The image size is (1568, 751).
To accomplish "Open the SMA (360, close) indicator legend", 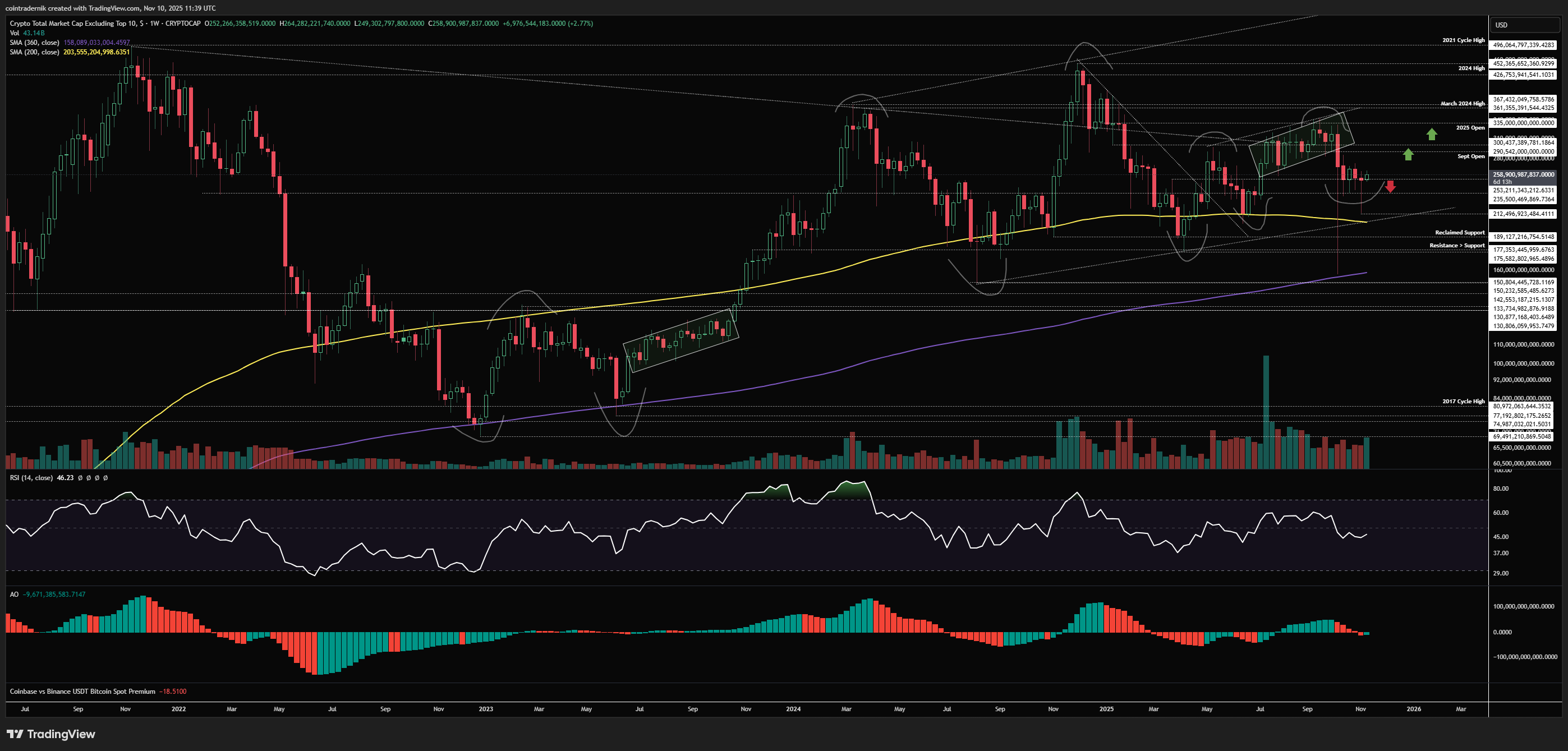I will (35, 43).
